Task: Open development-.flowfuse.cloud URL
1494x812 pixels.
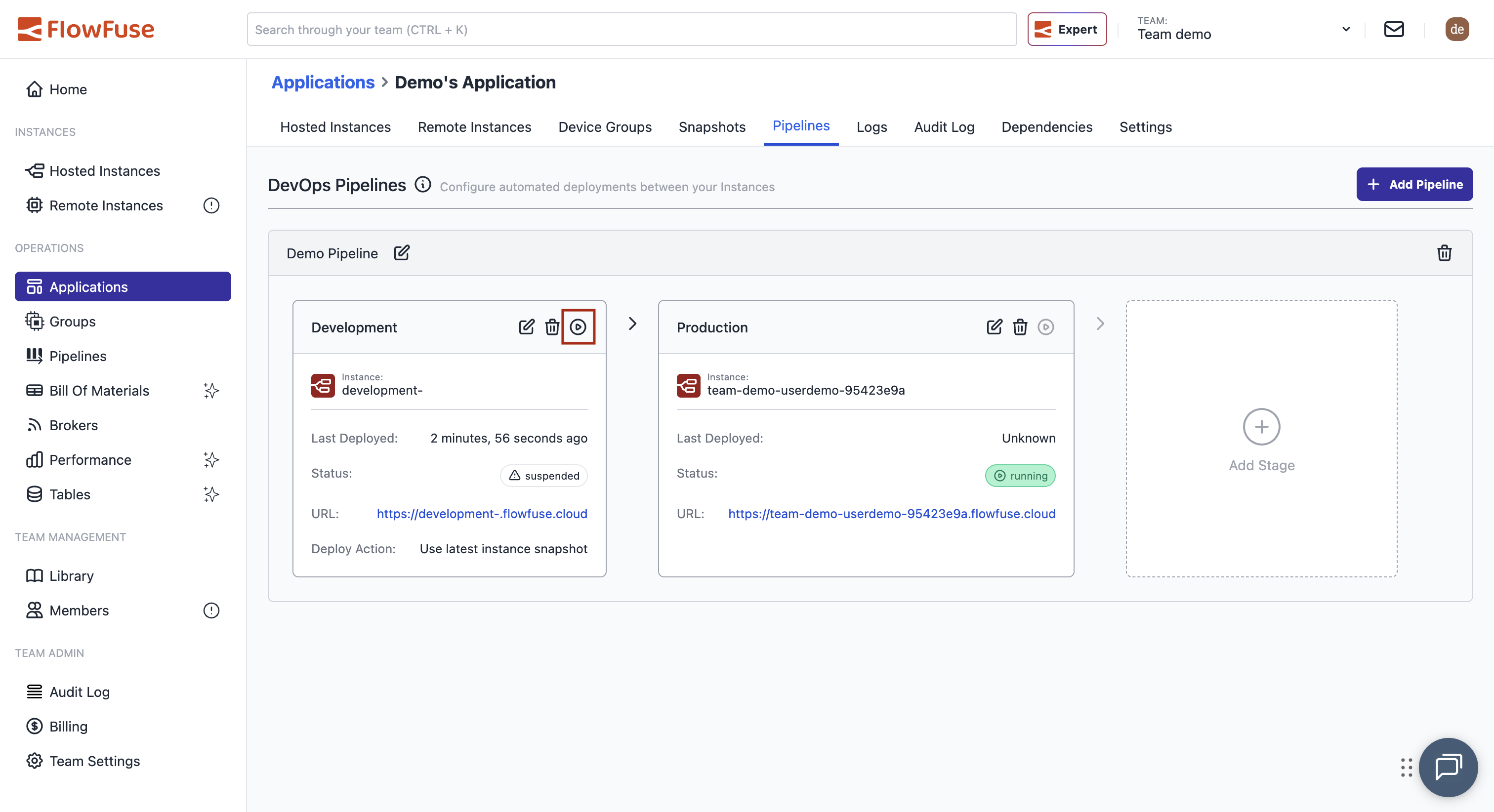Action: tap(482, 513)
